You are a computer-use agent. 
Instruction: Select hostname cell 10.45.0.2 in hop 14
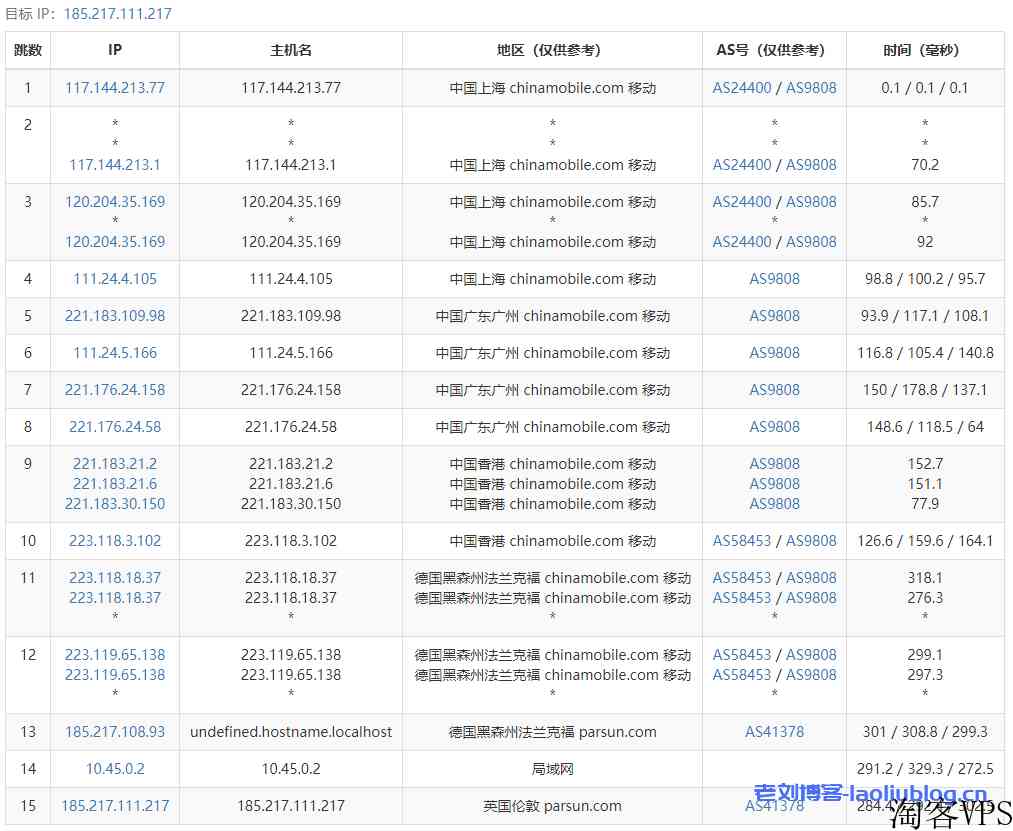(x=291, y=769)
